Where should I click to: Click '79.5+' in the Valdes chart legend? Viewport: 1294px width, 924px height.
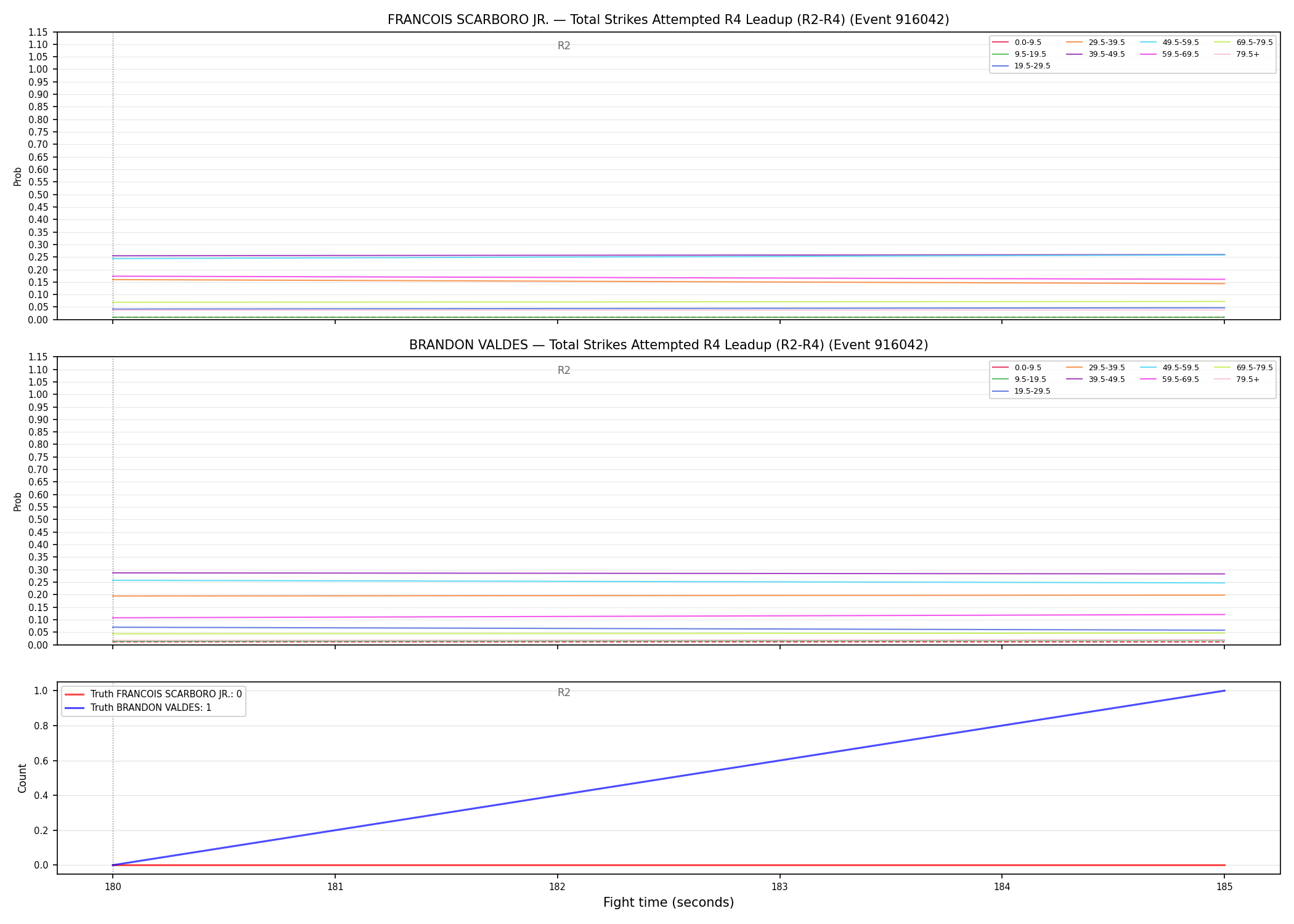tap(1248, 379)
